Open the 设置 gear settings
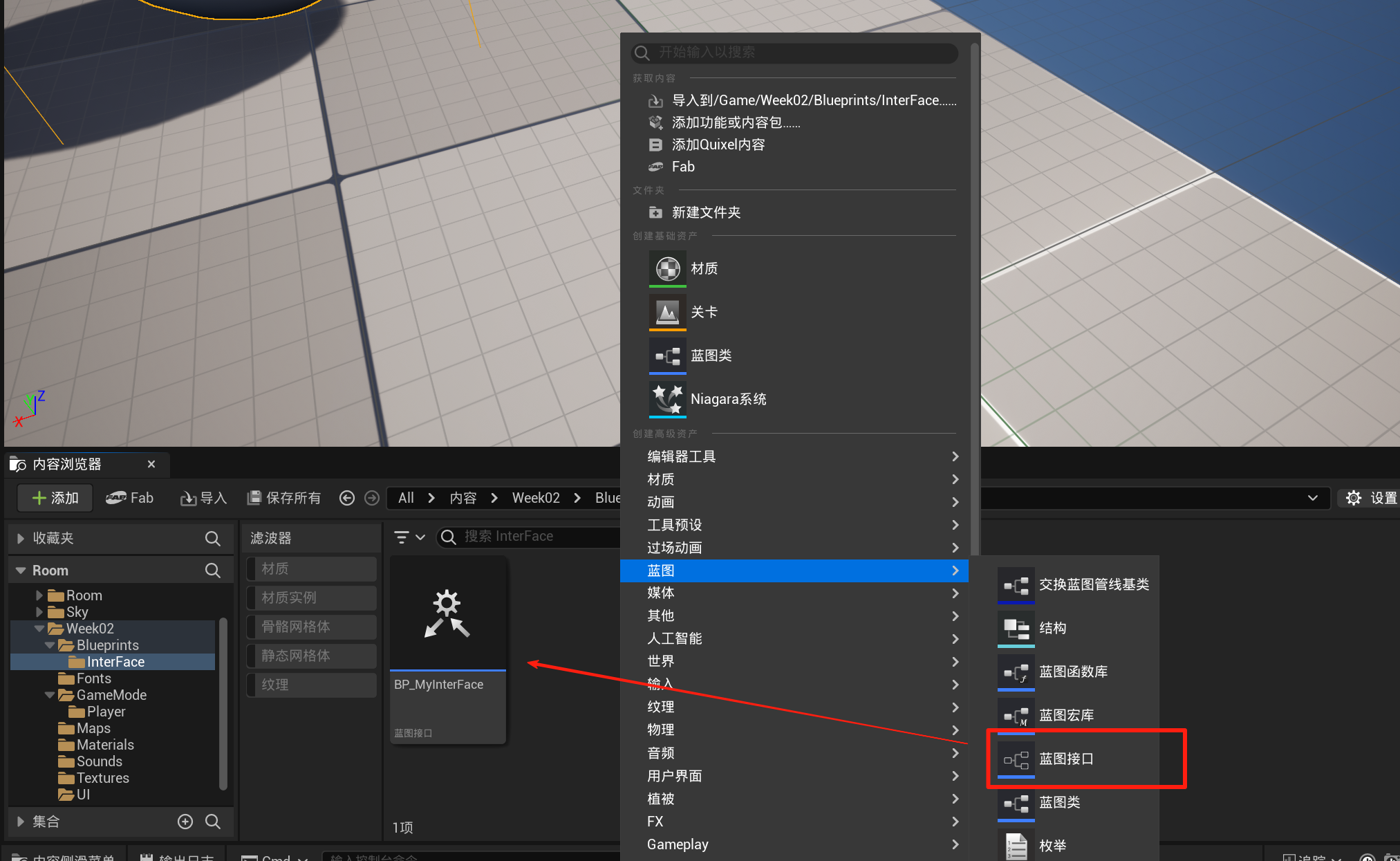Image resolution: width=1400 pixels, height=861 pixels. click(x=1354, y=498)
